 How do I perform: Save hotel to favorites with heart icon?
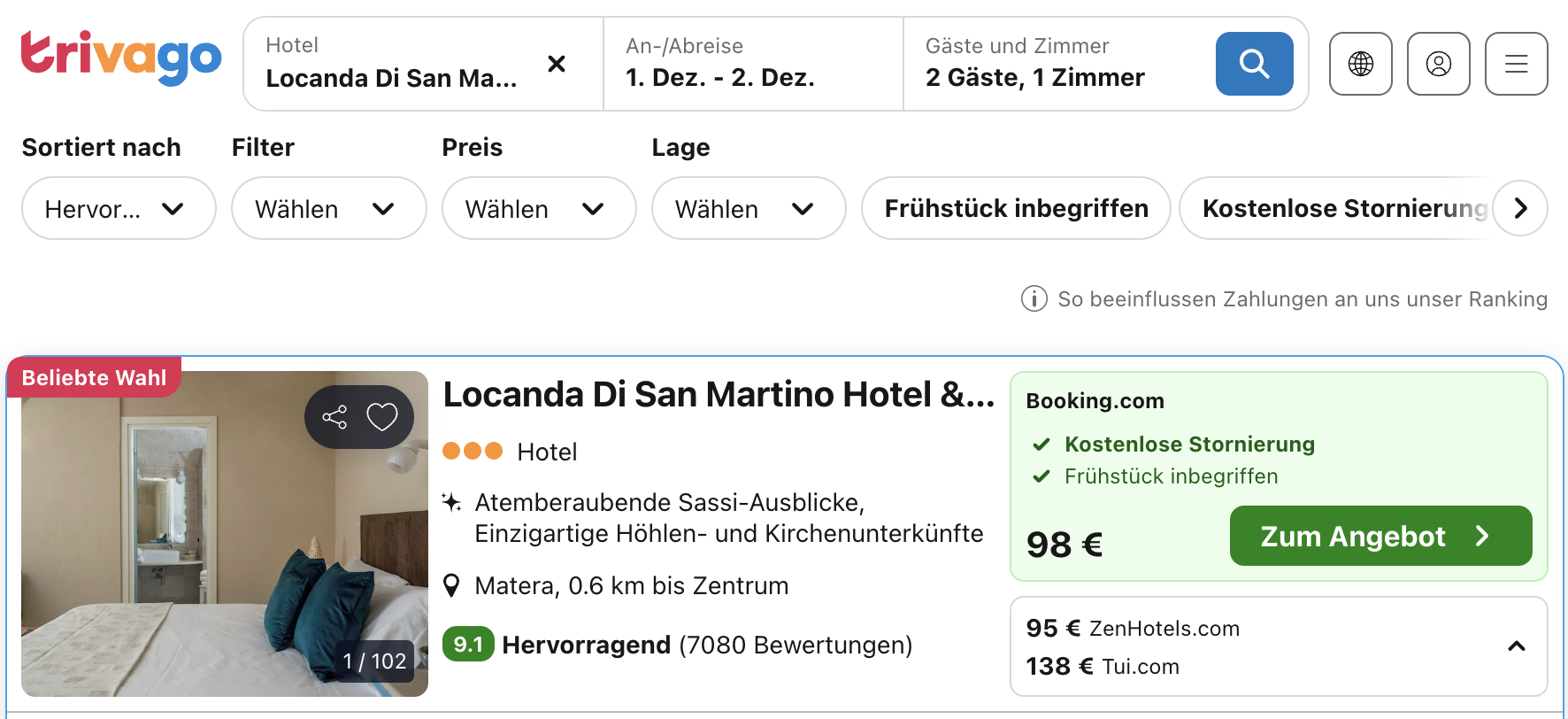pos(382,417)
